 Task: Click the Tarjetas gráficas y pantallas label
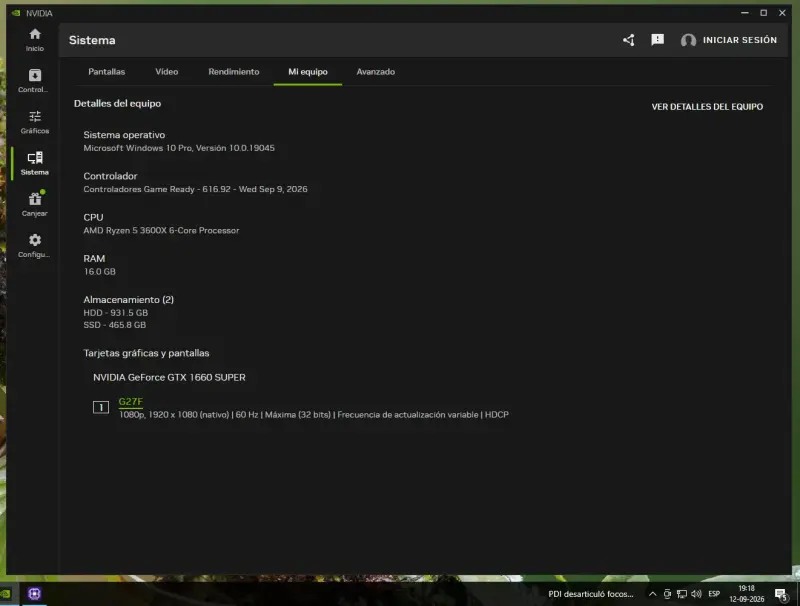[146, 353]
